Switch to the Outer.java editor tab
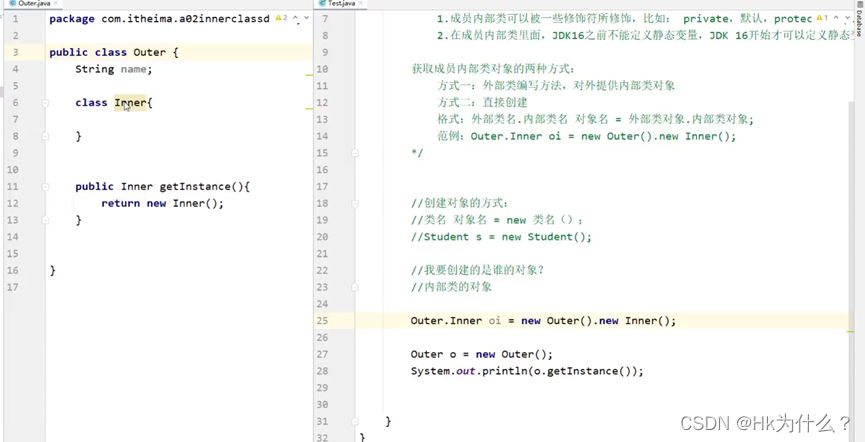 point(31,3)
